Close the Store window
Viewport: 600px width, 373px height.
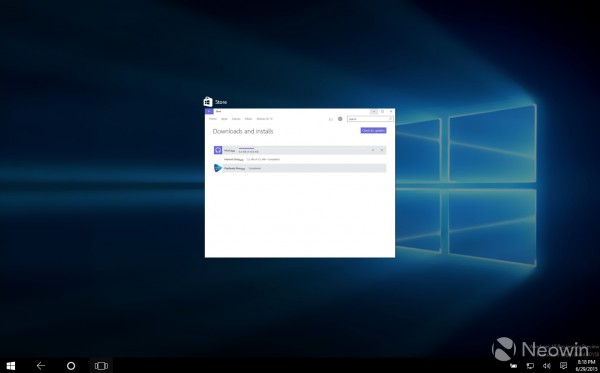[x=391, y=111]
